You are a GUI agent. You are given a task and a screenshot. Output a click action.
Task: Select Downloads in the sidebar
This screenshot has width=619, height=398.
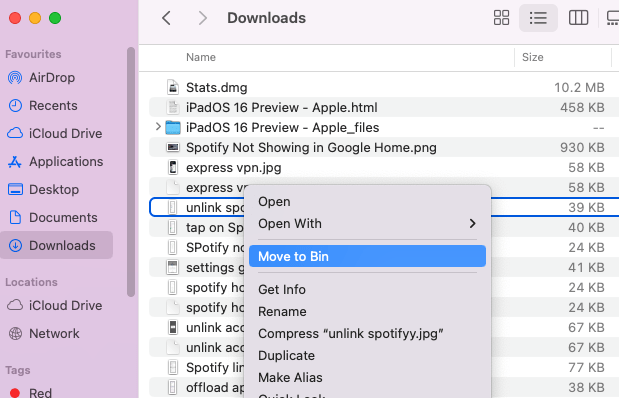coord(56,245)
